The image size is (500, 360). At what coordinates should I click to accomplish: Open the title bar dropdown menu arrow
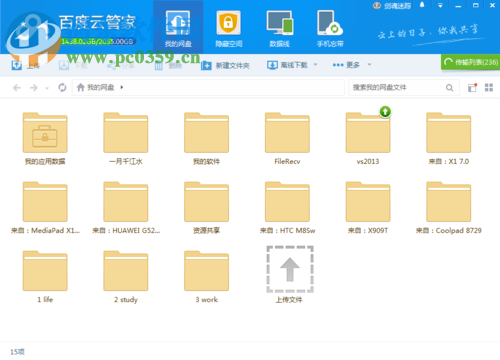[x=440, y=5]
